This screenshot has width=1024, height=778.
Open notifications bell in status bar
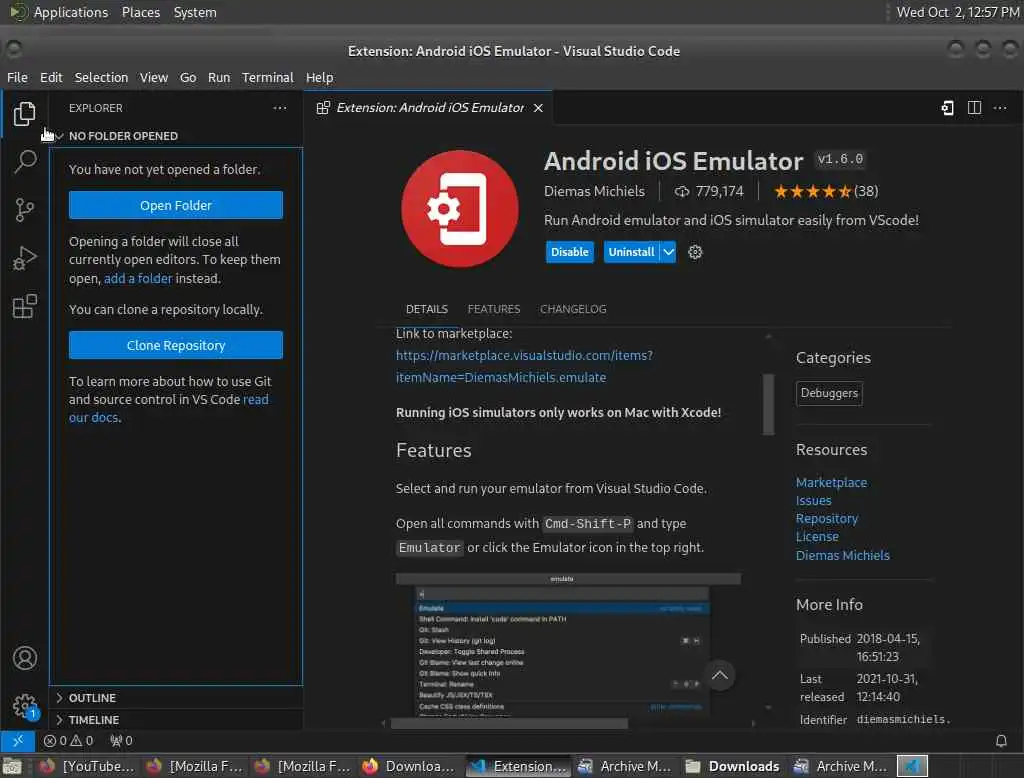point(1000,741)
